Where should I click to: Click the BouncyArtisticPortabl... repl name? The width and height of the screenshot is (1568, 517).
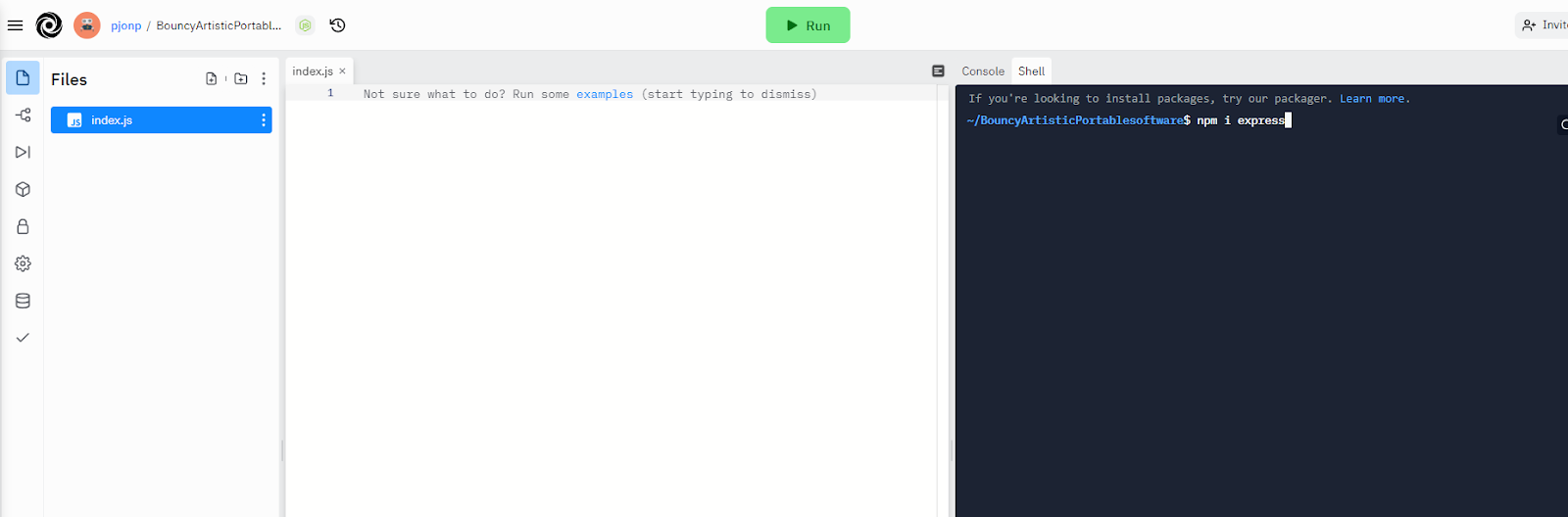pos(219,25)
